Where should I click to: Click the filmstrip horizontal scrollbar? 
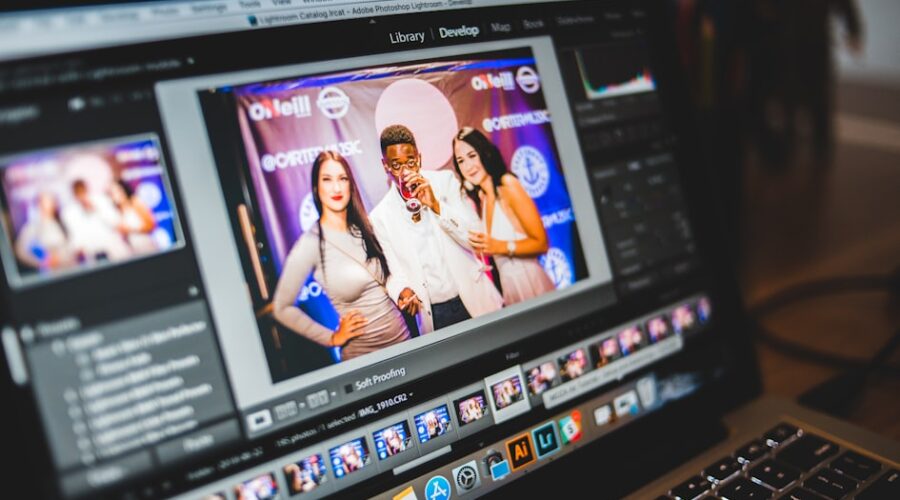coord(422,460)
